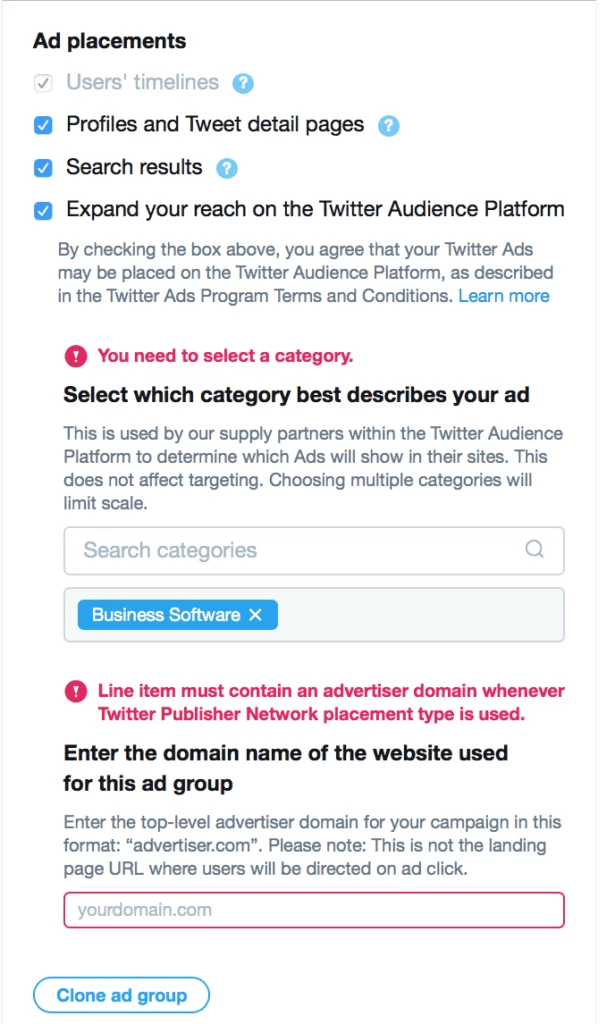Viewport: 615px width, 1024px height.
Task: Disable the Search results placement checkbox
Action: point(43,168)
